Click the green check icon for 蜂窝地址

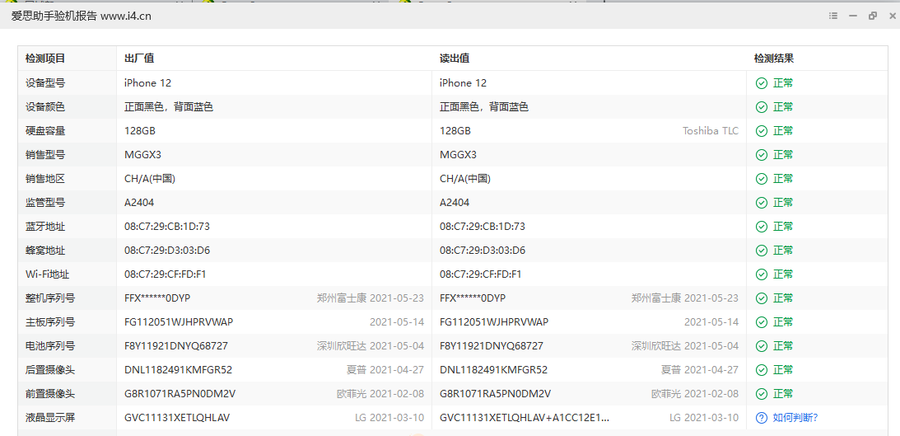(x=761, y=251)
